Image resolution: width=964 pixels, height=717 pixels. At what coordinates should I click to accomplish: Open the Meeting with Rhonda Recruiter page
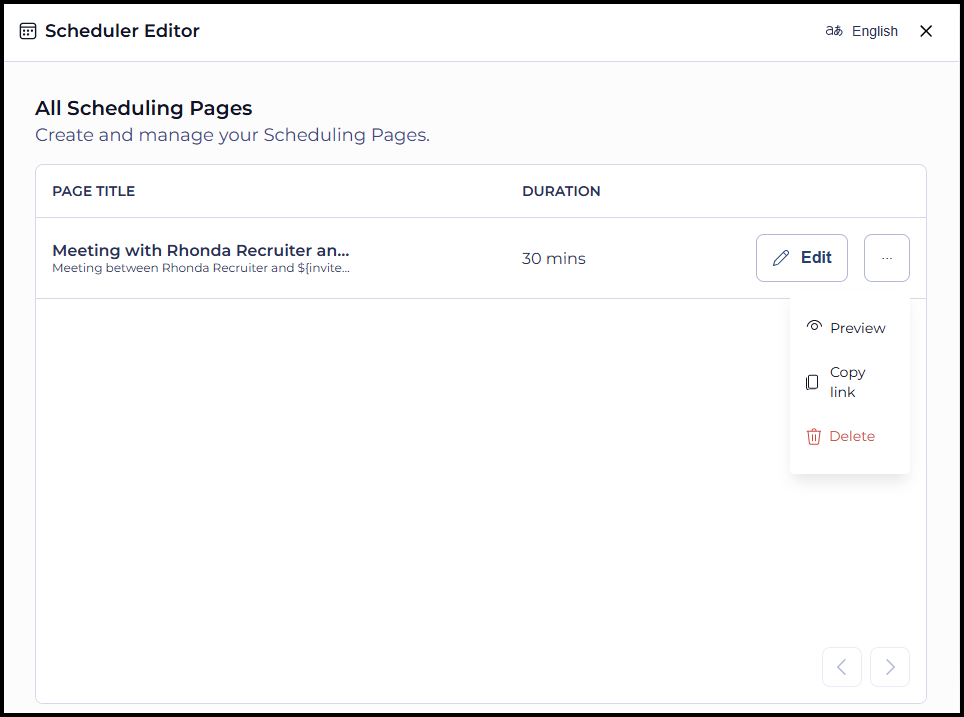200,250
